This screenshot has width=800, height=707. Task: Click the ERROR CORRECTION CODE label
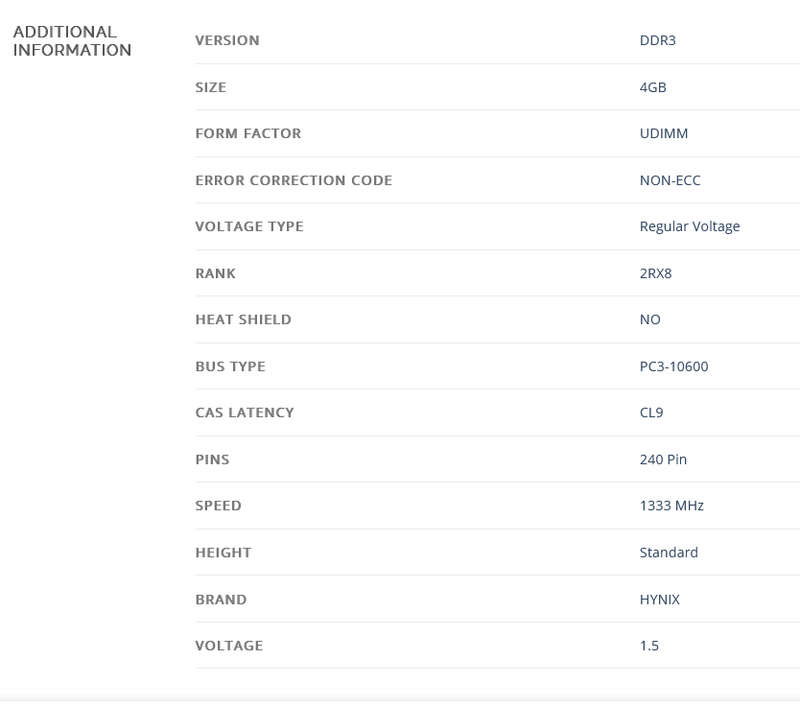[x=293, y=181]
